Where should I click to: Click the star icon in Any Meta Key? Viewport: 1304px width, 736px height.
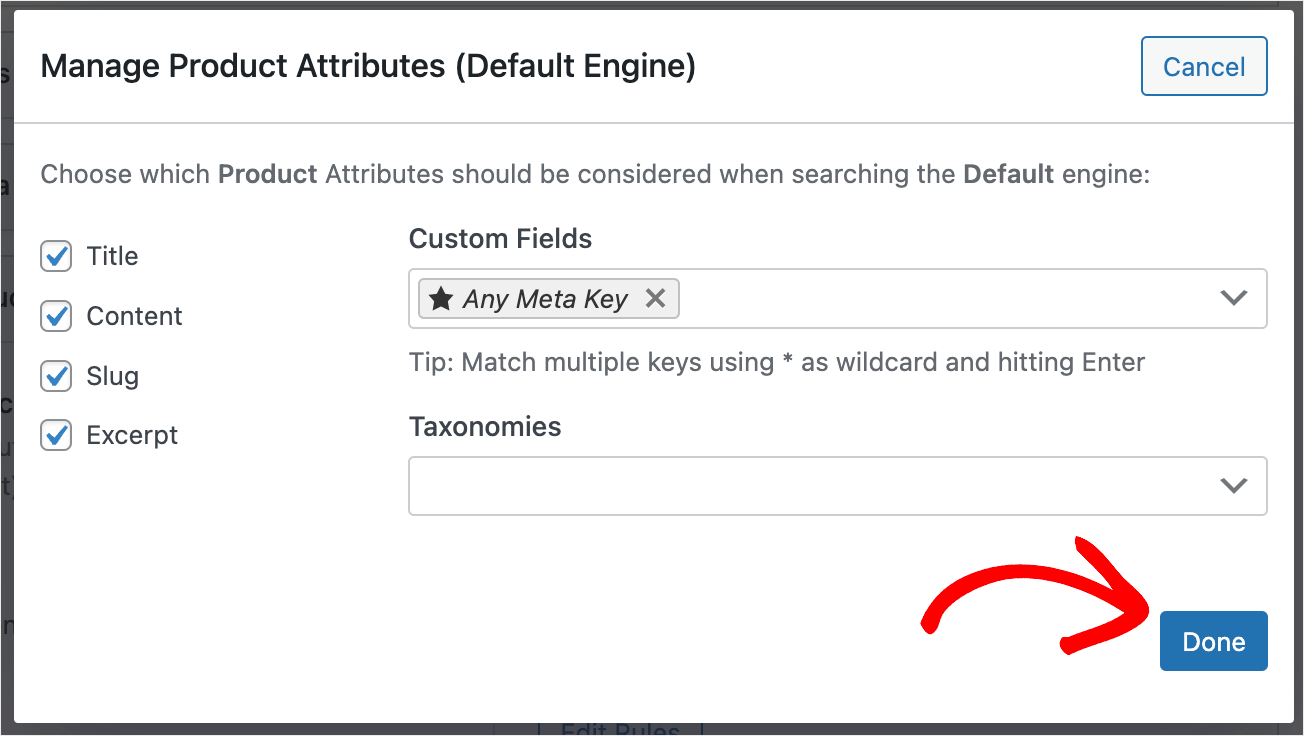pyautogui.click(x=441, y=298)
